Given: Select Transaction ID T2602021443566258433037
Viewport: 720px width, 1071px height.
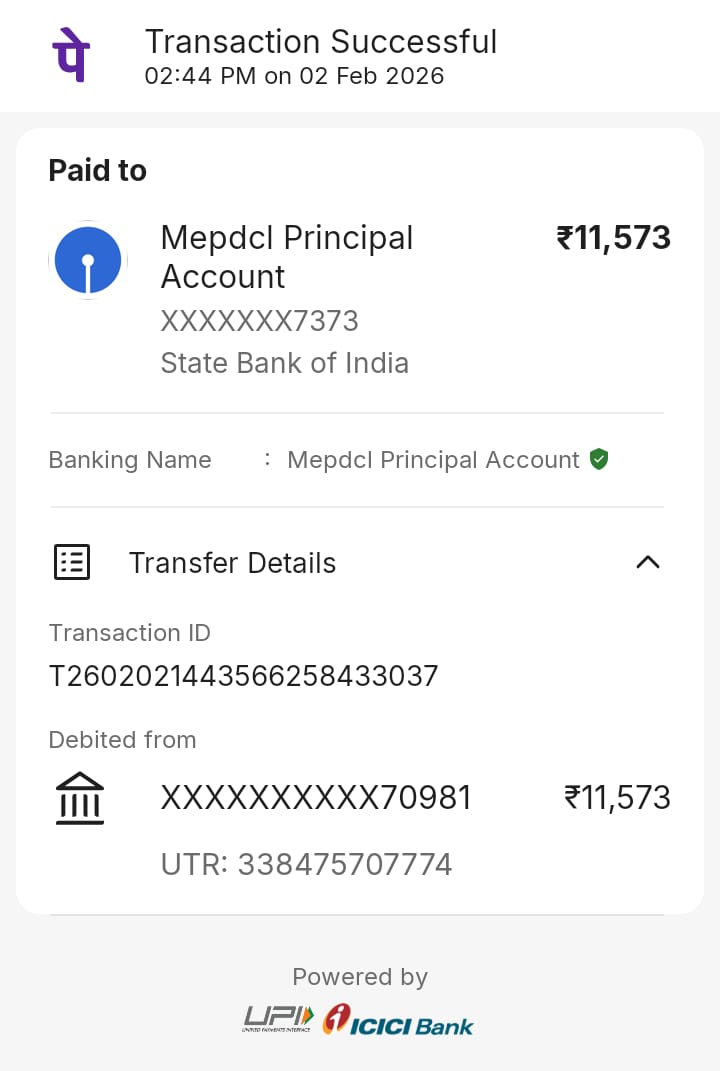Looking at the screenshot, I should click(244, 676).
